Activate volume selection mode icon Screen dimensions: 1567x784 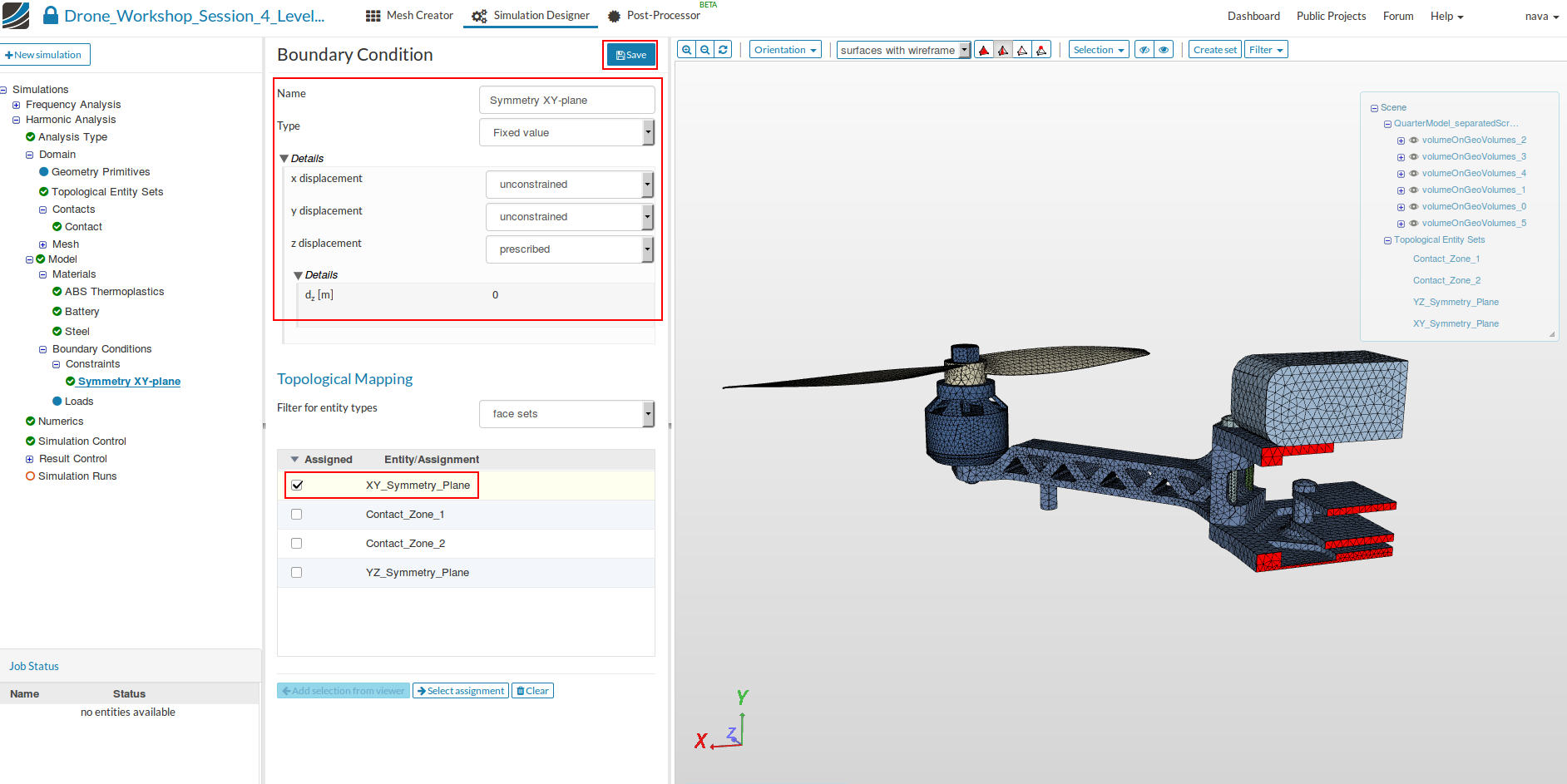tap(984, 50)
